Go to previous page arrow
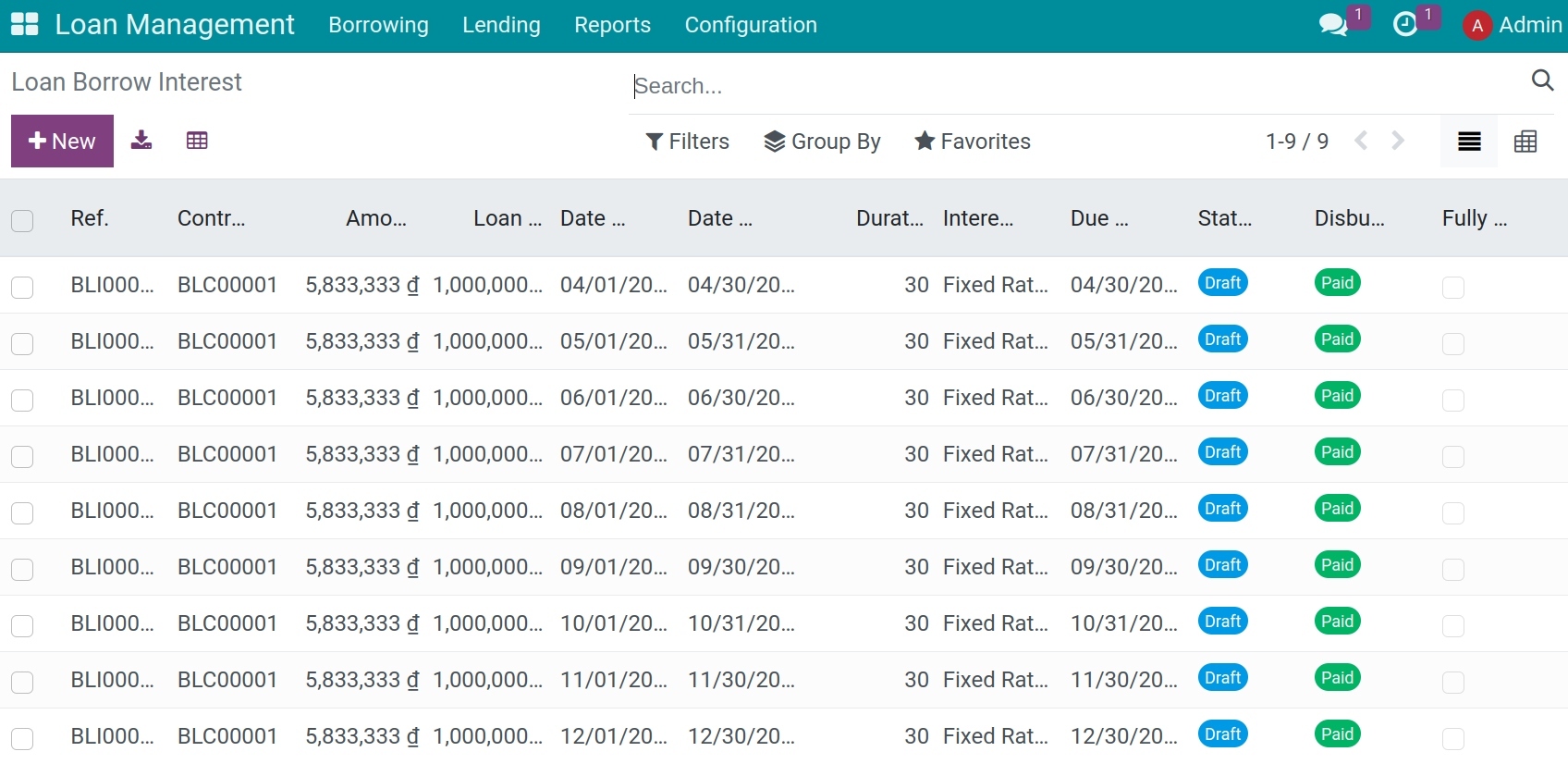The width and height of the screenshot is (1568, 764). (x=1361, y=141)
